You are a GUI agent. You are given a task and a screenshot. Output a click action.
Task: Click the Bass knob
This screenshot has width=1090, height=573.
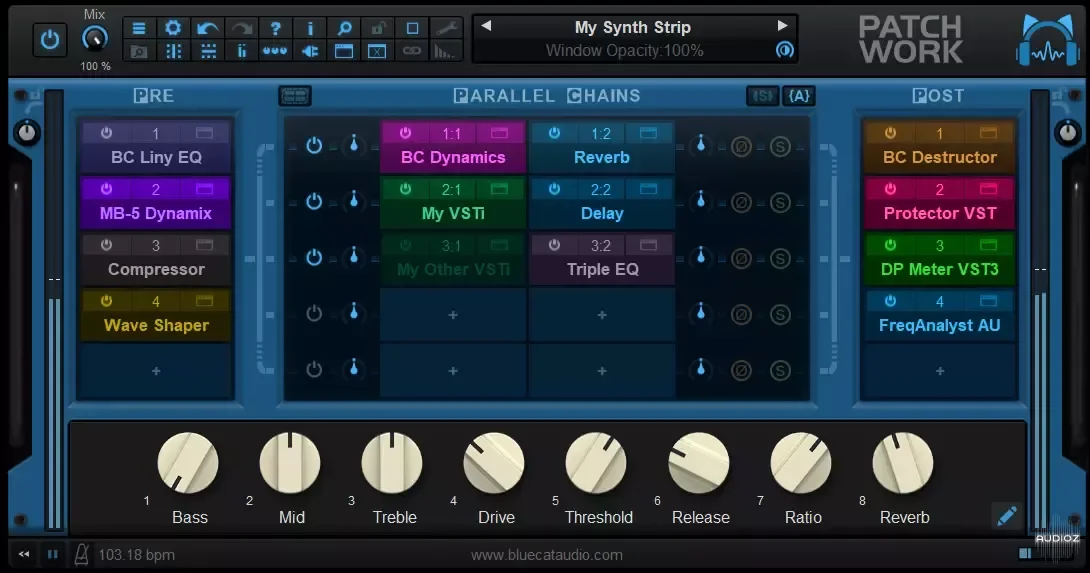tap(188, 462)
